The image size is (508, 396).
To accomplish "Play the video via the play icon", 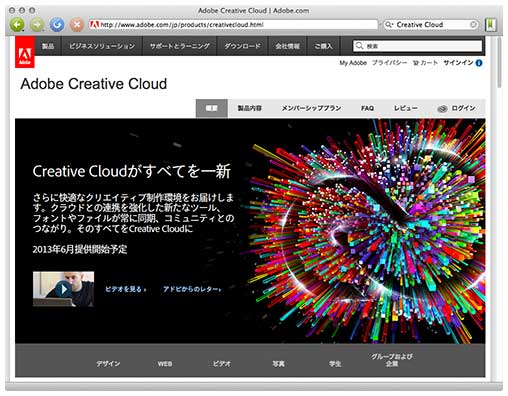I will click(x=63, y=289).
